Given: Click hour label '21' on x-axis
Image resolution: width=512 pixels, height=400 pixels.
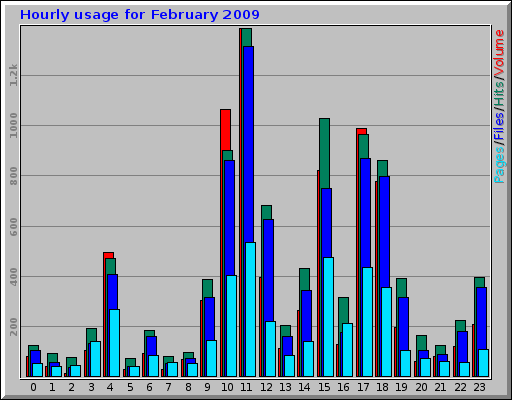Looking at the screenshot, I should [440, 387].
